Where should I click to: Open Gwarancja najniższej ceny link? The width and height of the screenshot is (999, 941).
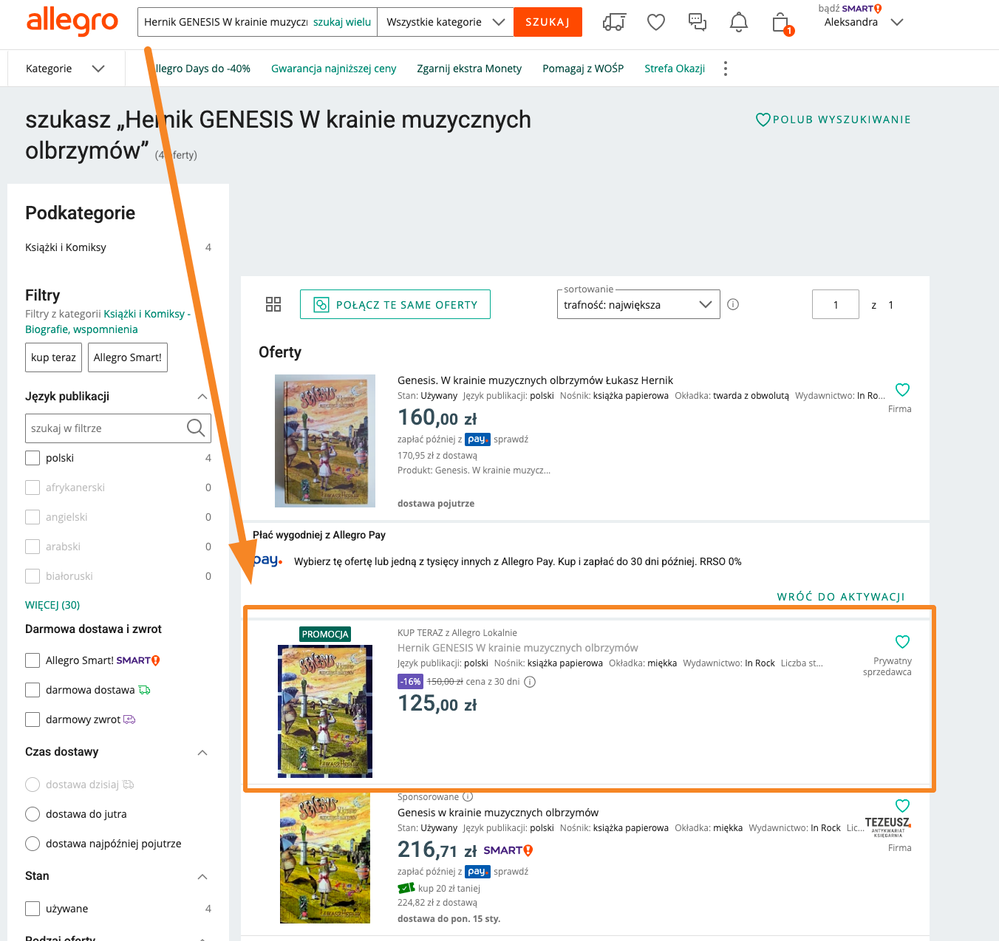tap(333, 69)
